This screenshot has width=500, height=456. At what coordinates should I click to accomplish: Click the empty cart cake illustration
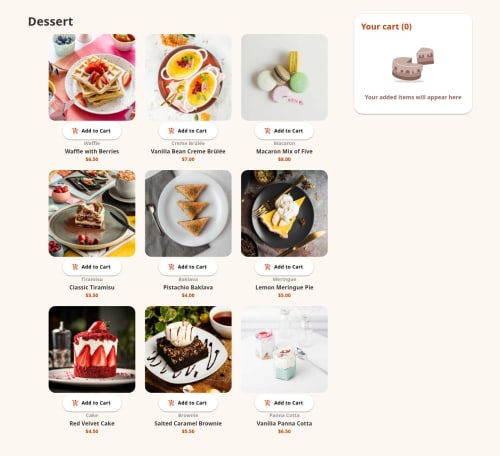click(413, 64)
